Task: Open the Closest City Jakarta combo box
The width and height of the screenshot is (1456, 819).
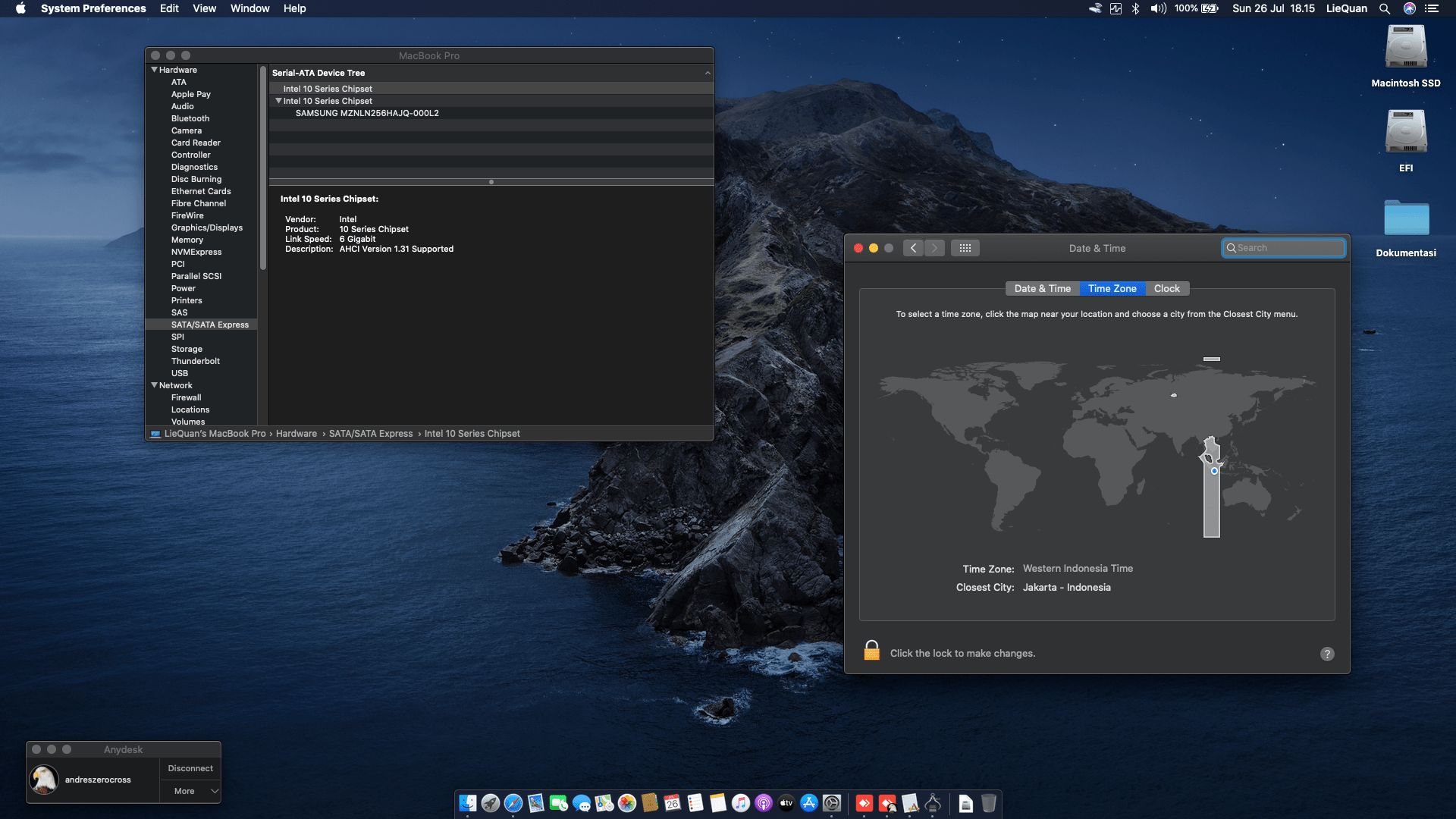Action: (x=1066, y=588)
